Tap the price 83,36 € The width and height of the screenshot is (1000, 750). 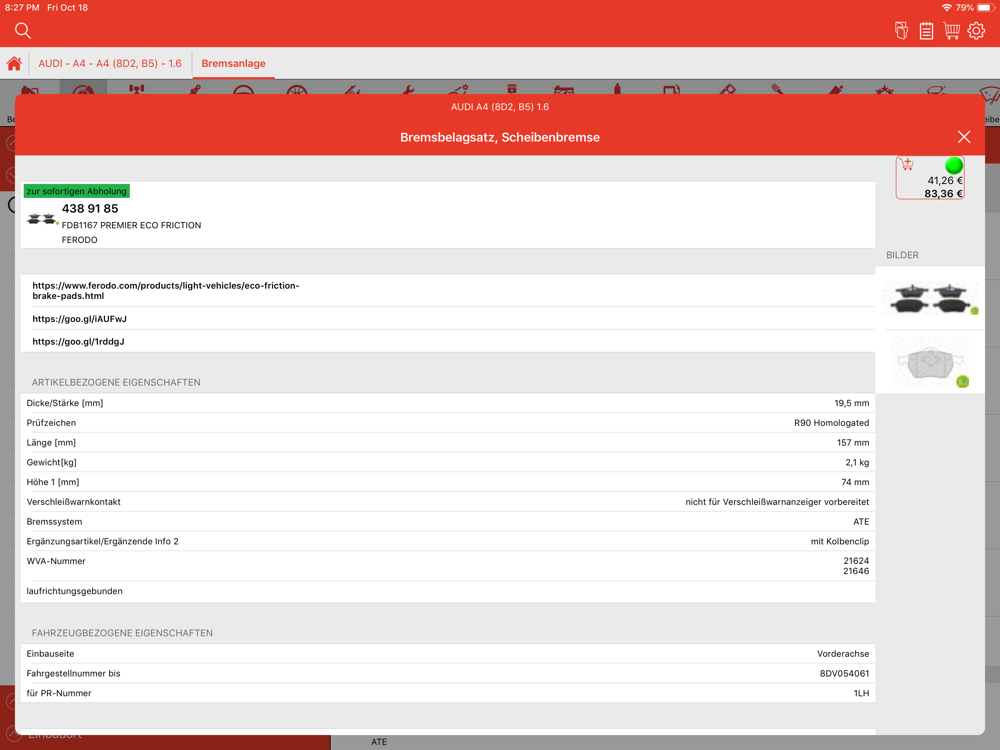point(943,194)
